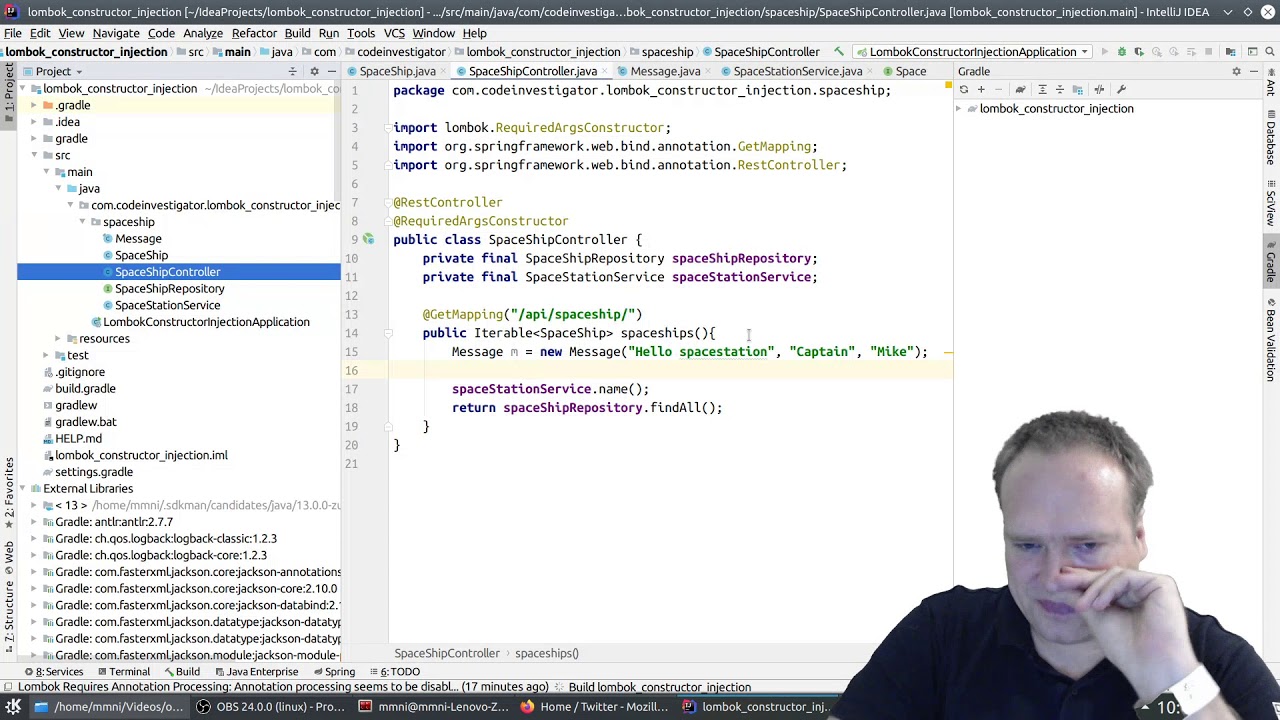Collapse the src folder in the project tree

click(34, 156)
